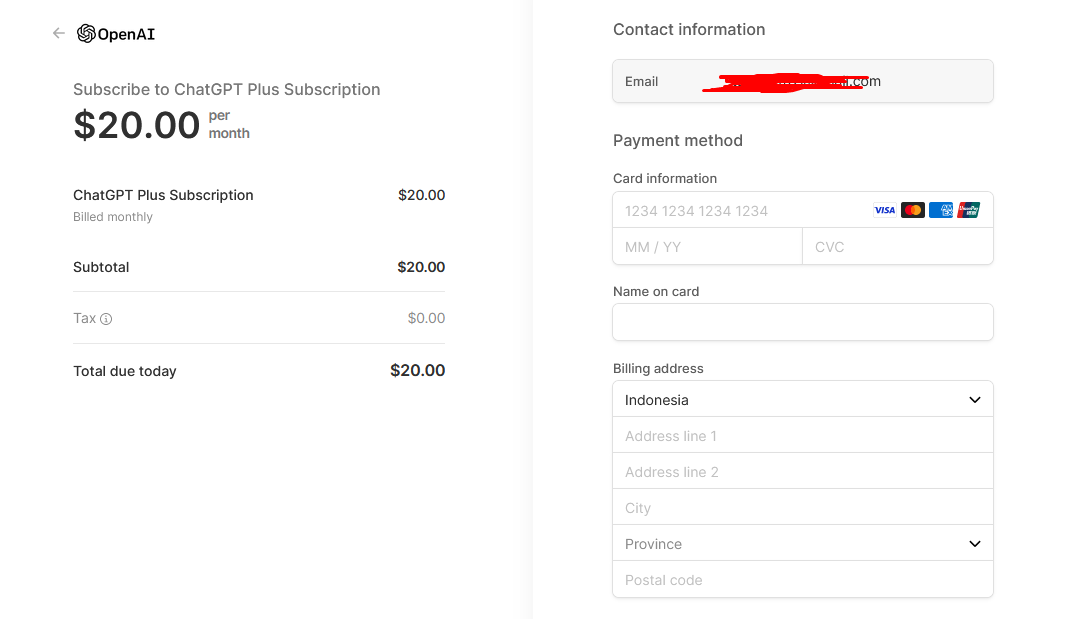The image size is (1066, 619).
Task: Click the back arrow icon
Action: [x=58, y=33]
